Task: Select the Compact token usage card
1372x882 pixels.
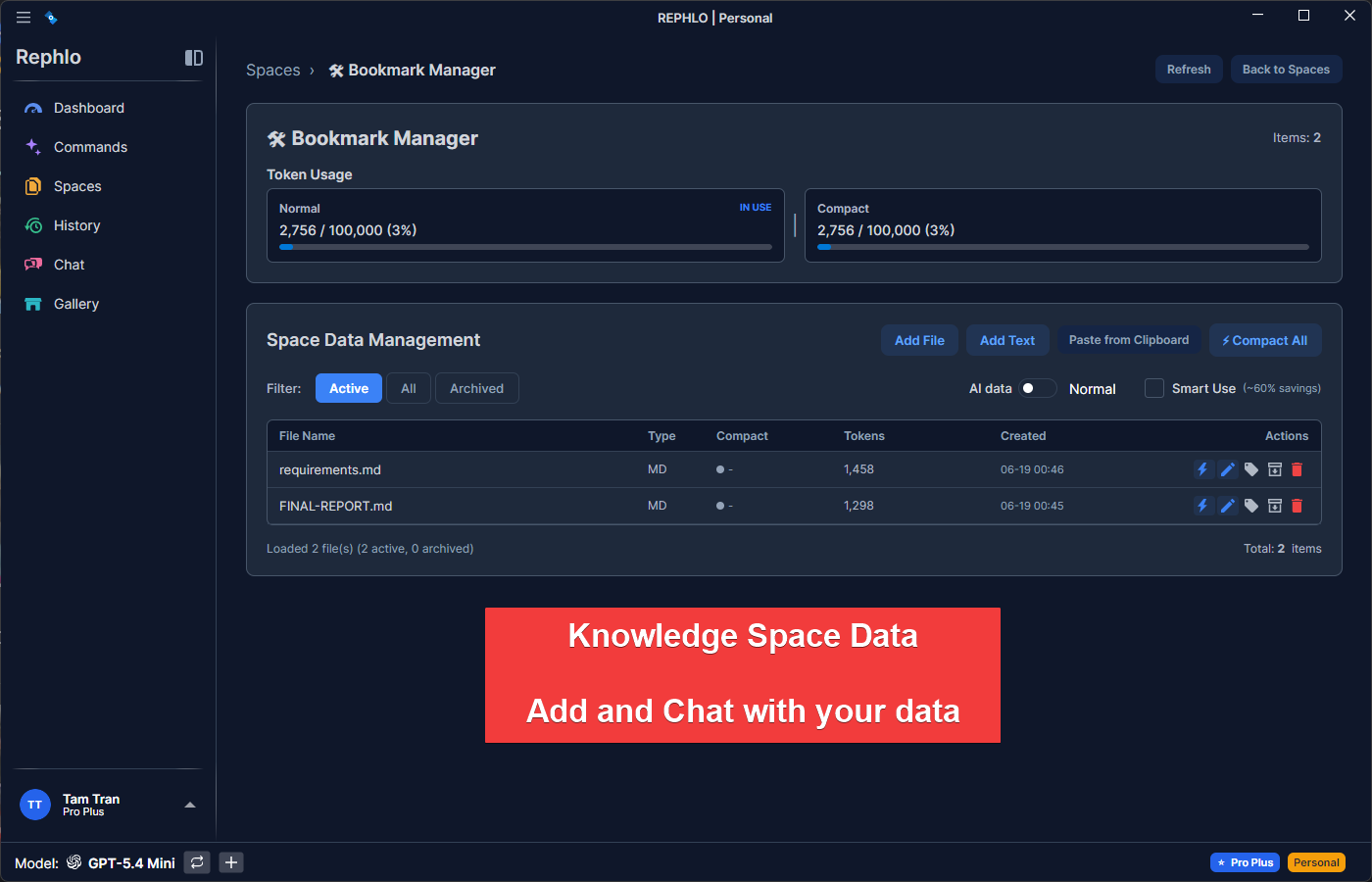Action: (1063, 225)
